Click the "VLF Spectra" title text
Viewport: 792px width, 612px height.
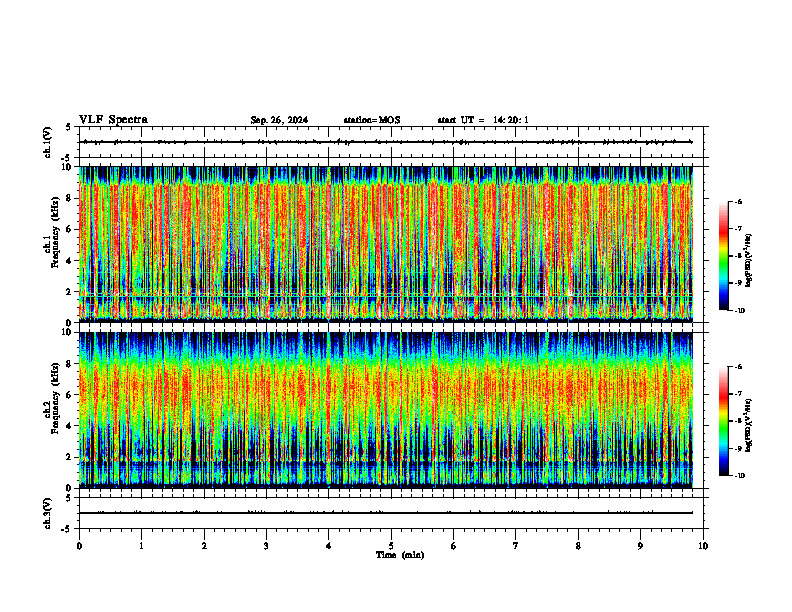click(113, 120)
